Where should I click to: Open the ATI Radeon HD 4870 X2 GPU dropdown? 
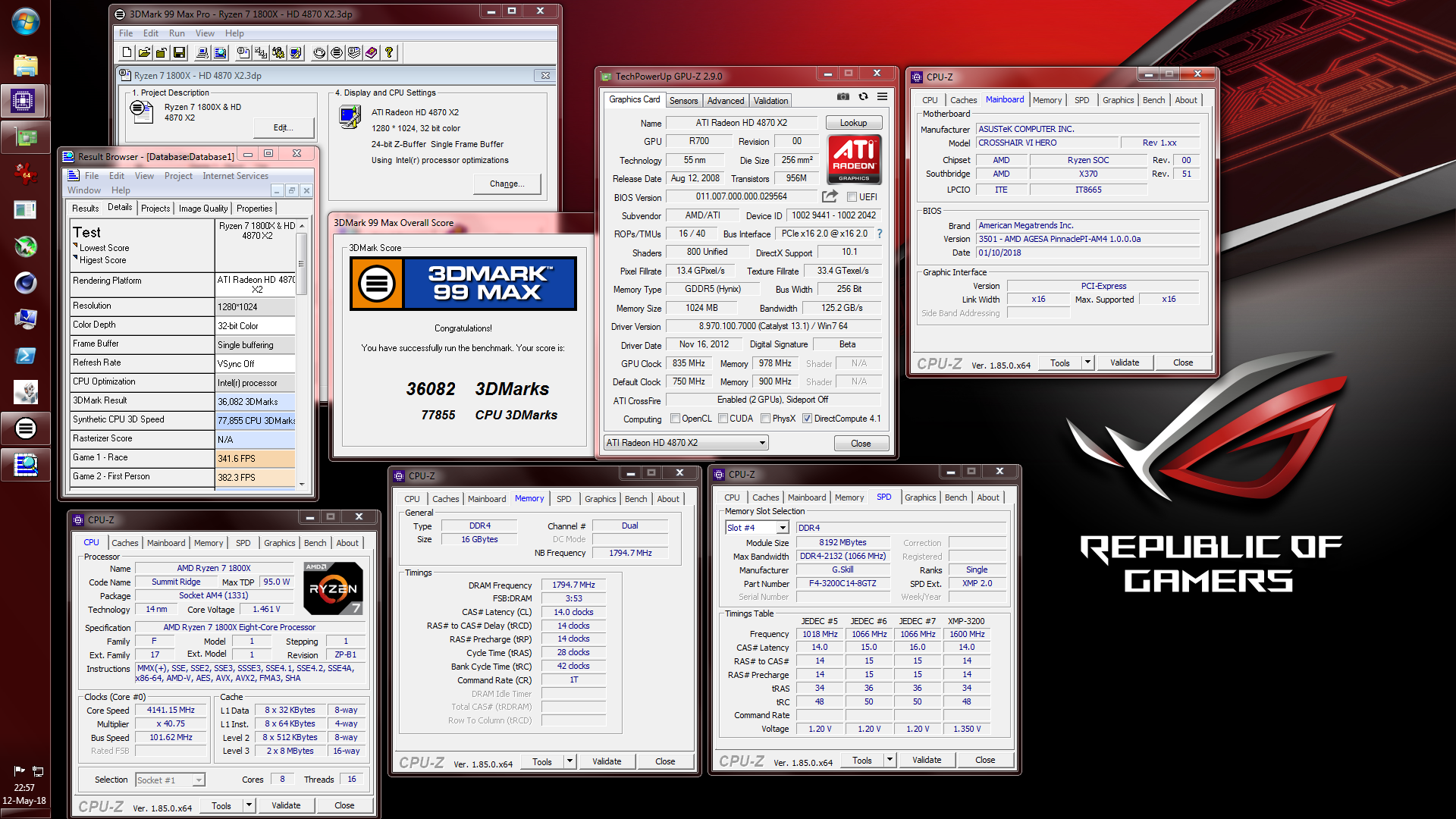[686, 443]
